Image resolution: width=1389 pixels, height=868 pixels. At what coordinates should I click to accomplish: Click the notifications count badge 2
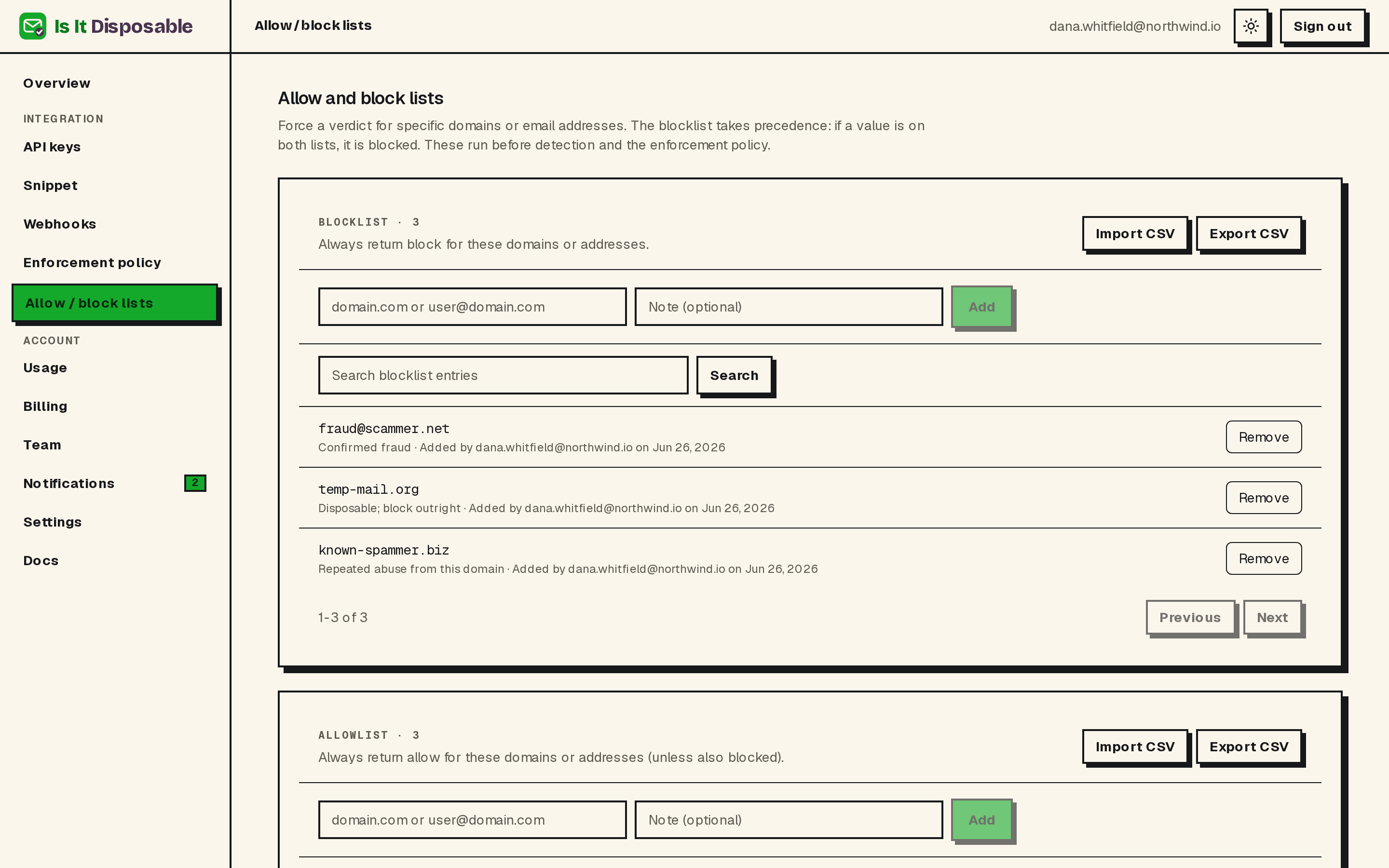click(195, 483)
